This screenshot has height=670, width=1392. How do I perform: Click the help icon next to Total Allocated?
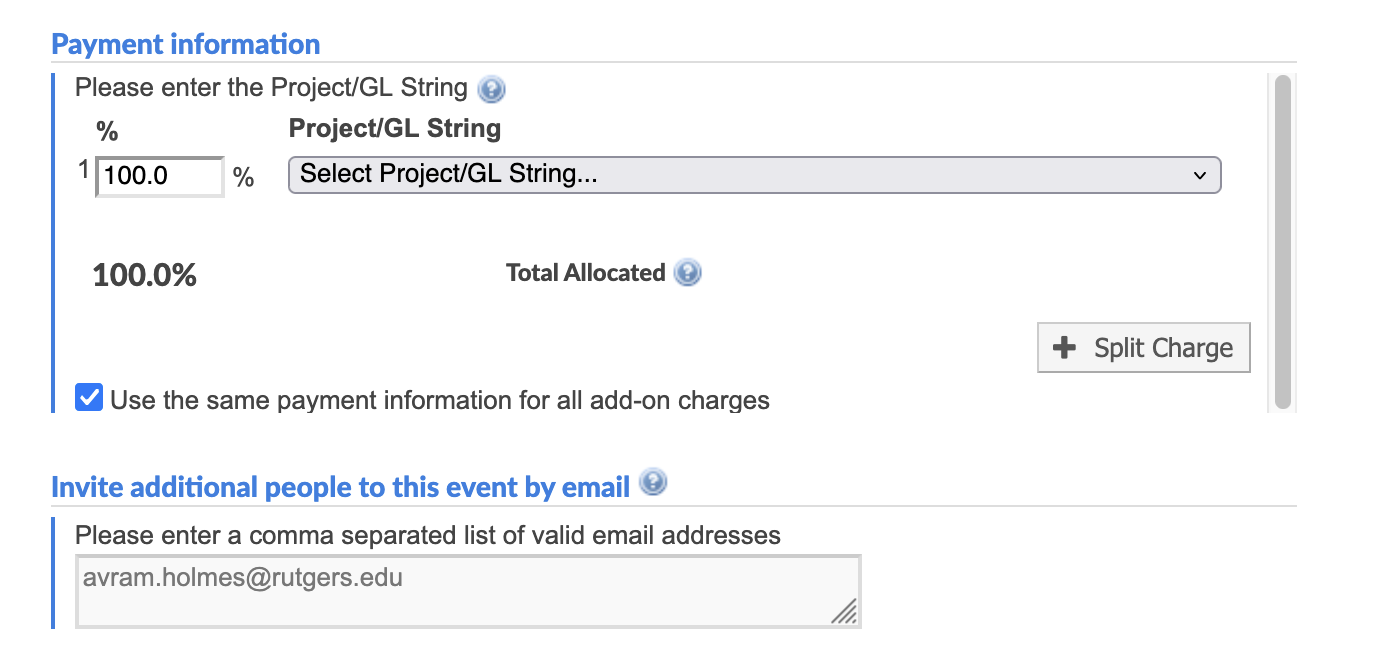(x=687, y=273)
